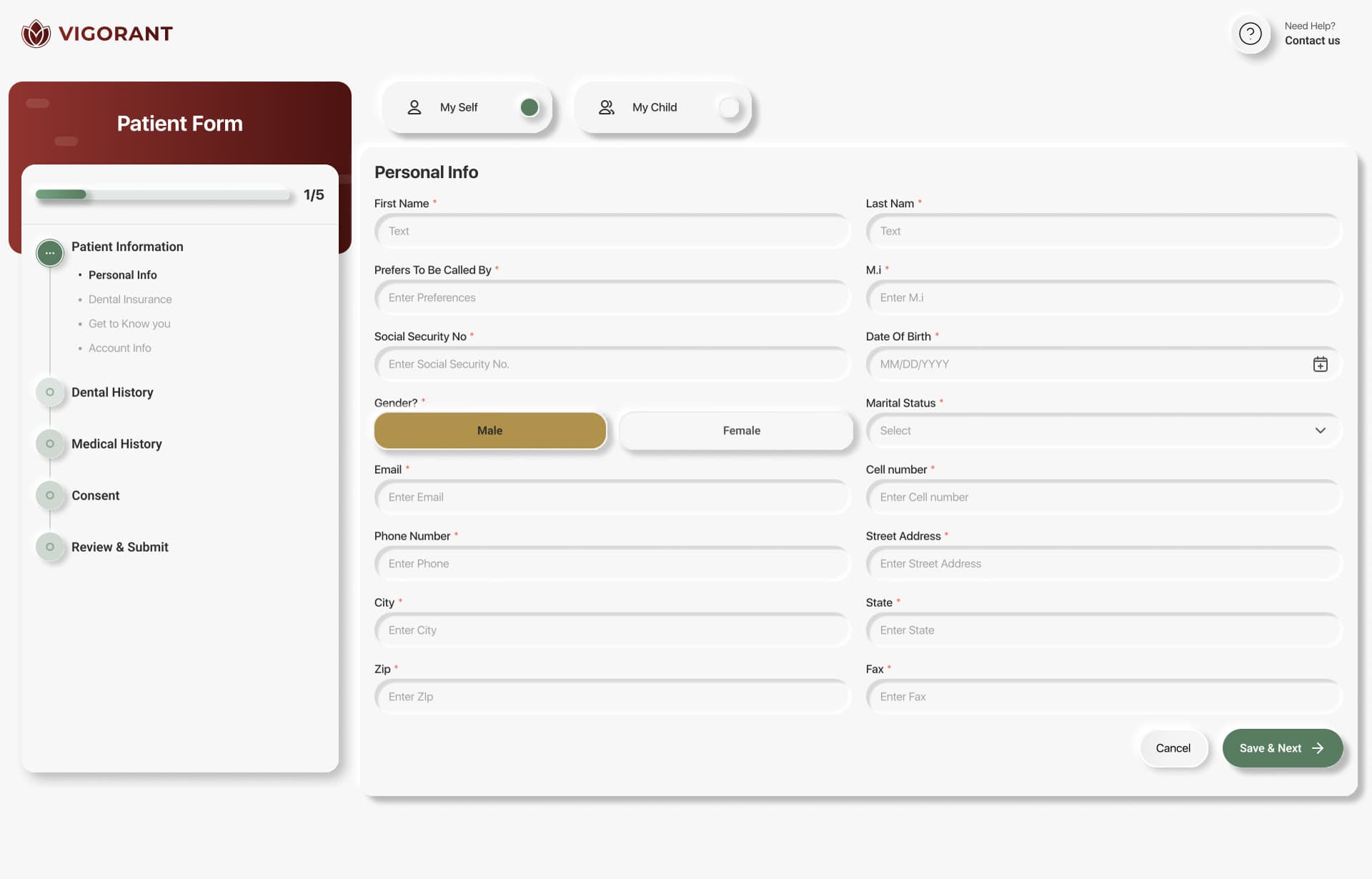Click the Email input field
This screenshot has height=879, width=1372.
point(612,497)
